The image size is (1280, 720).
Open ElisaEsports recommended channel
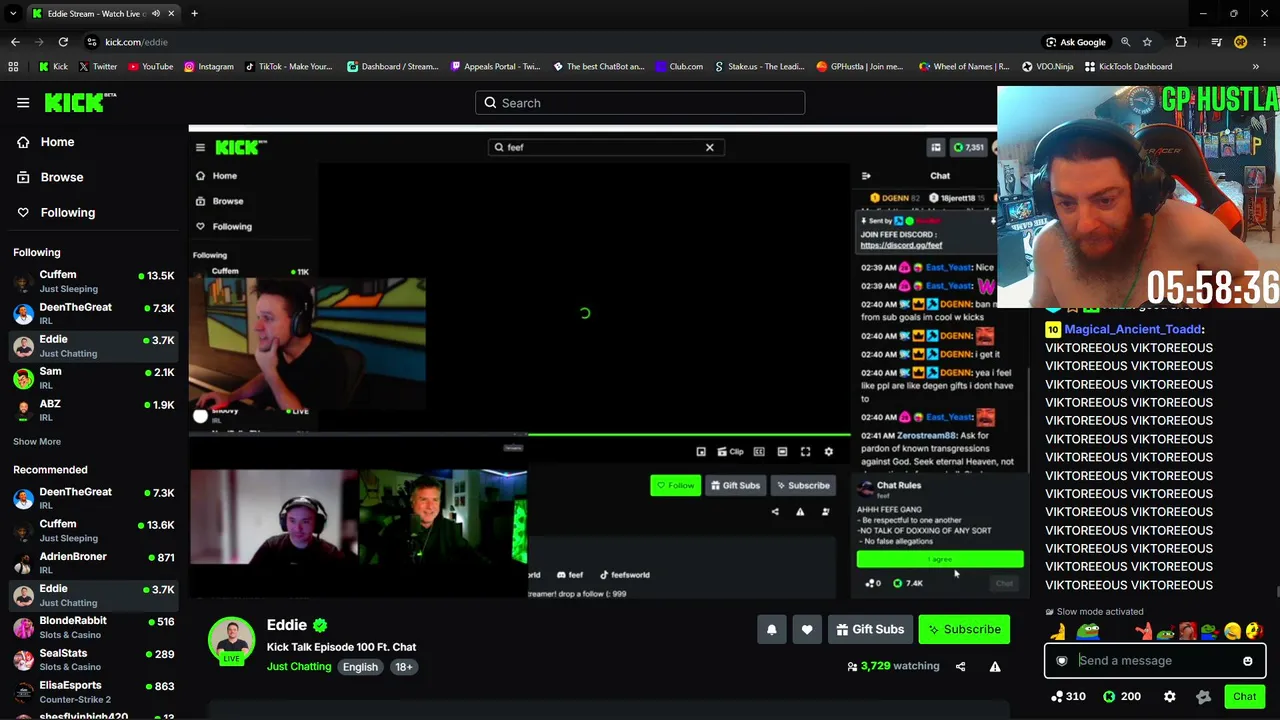[94, 692]
